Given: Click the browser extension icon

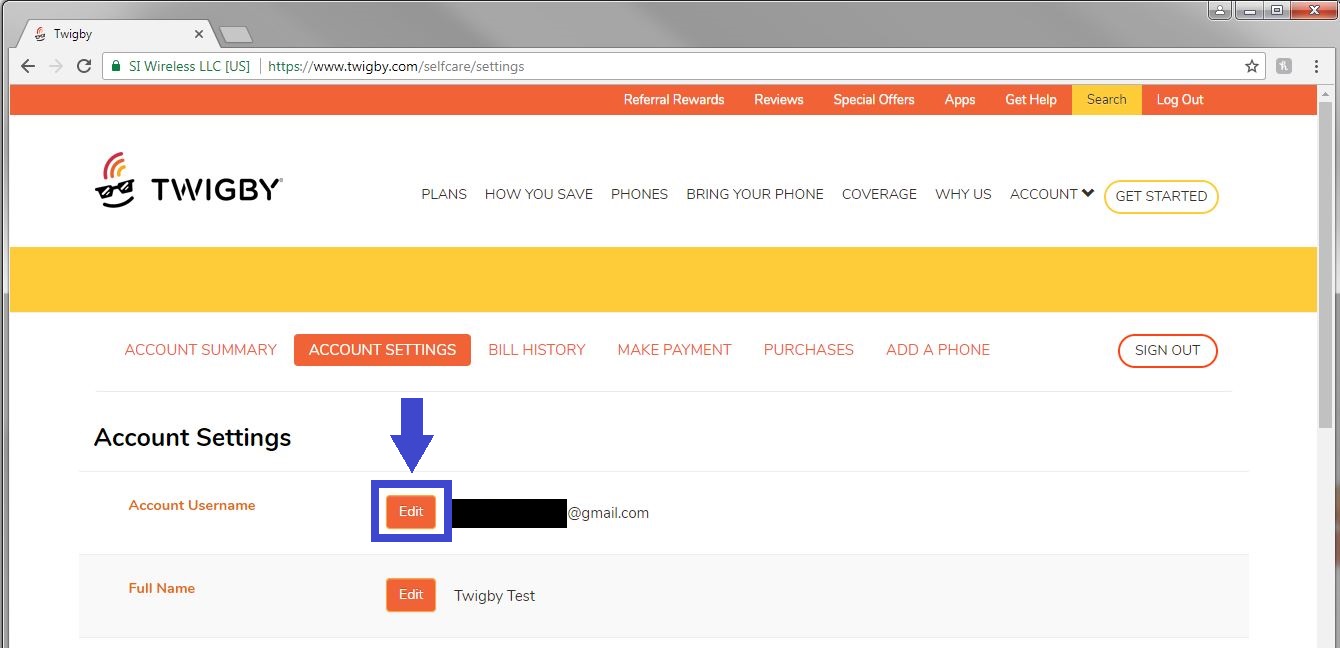Looking at the screenshot, I should click(x=1284, y=67).
